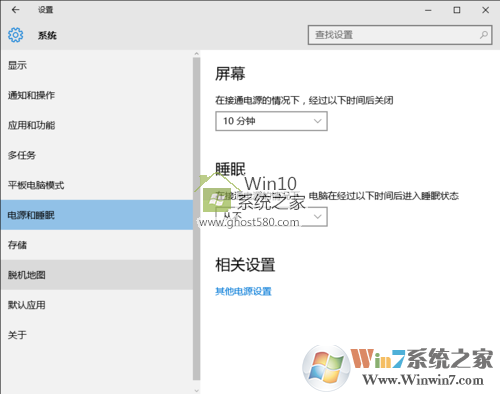Click the 系统 page title

tap(47, 35)
